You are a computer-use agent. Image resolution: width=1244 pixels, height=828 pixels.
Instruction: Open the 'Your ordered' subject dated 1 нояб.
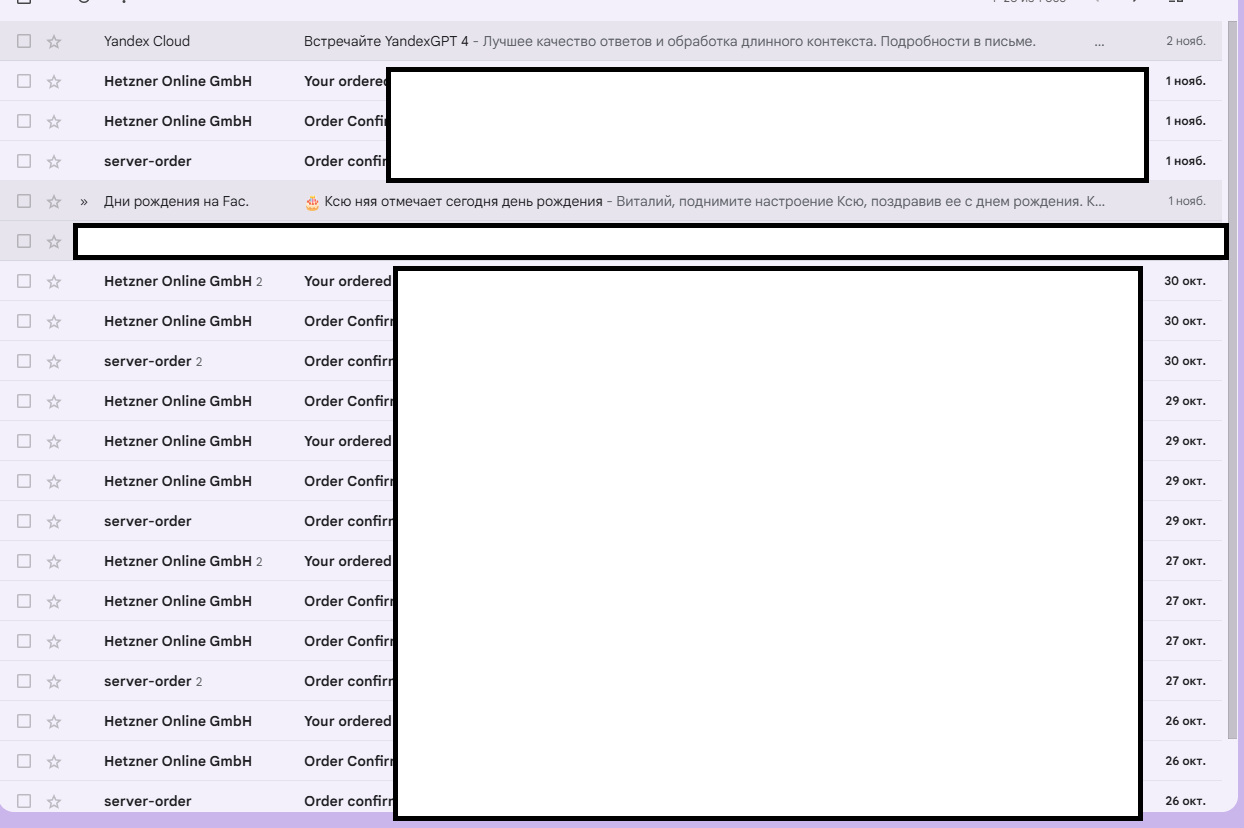click(345, 81)
